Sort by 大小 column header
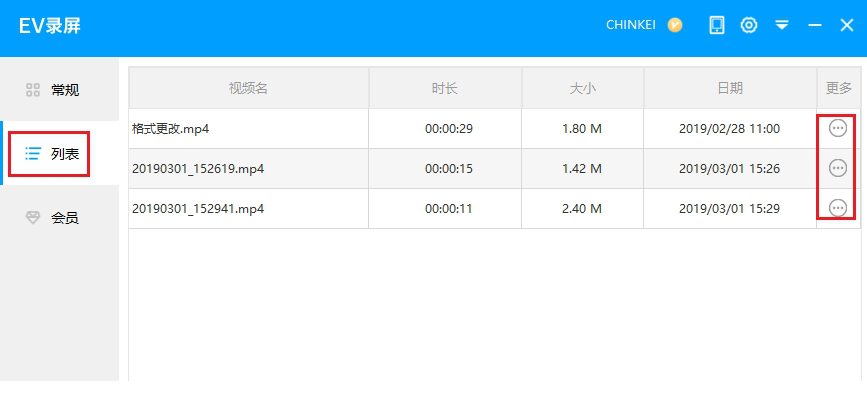This screenshot has height=396, width=867. (583, 88)
